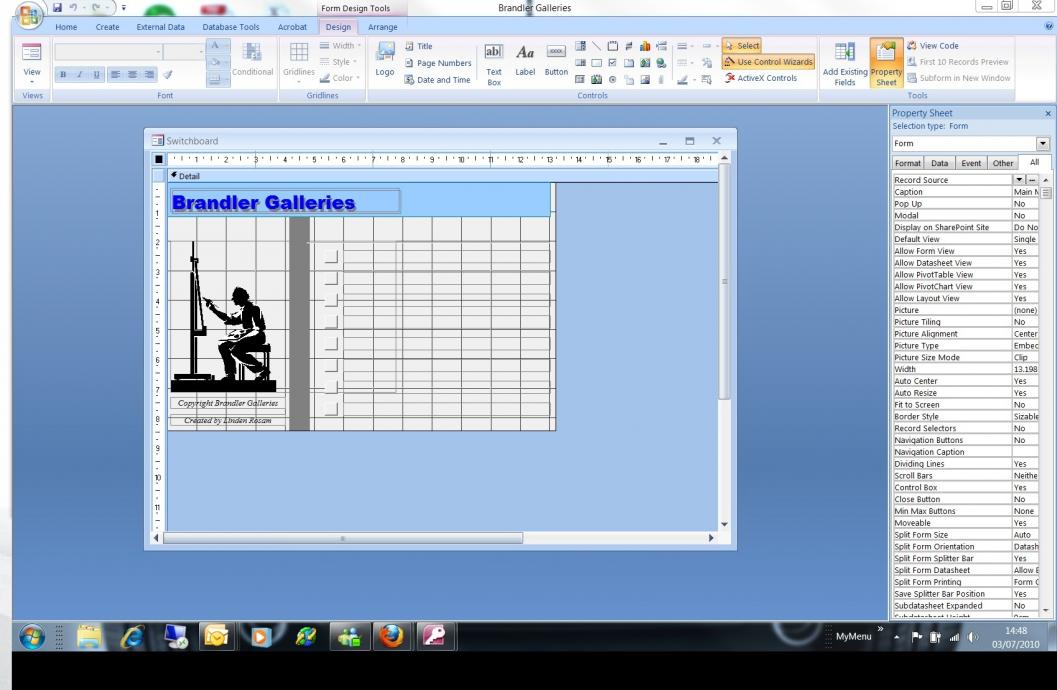Toggle Italic formatting
This screenshot has height=690, width=1057.
coord(80,75)
